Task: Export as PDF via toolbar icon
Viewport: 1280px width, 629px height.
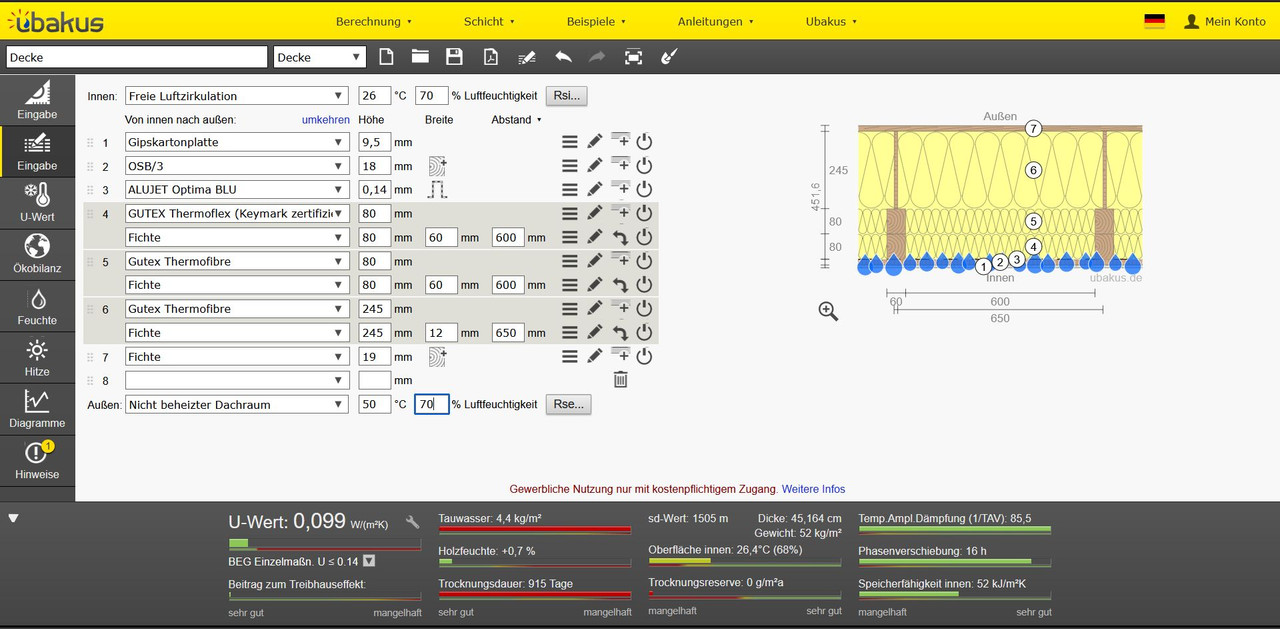Action: [491, 57]
